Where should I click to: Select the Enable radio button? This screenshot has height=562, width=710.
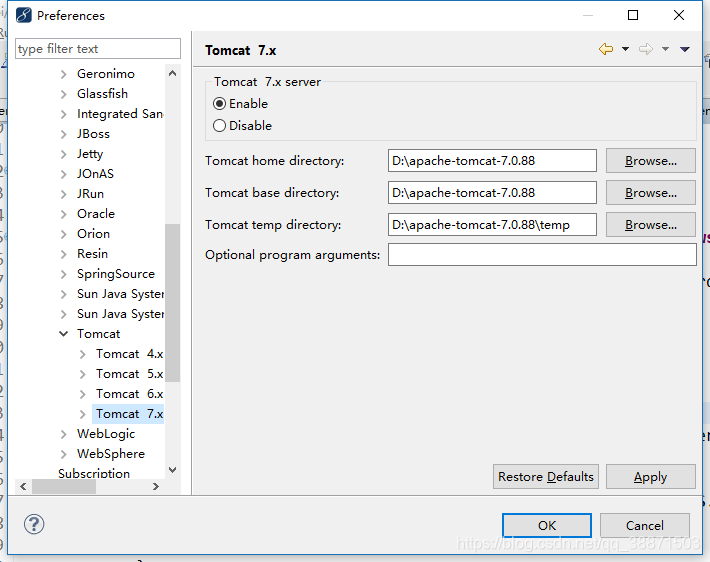219,104
